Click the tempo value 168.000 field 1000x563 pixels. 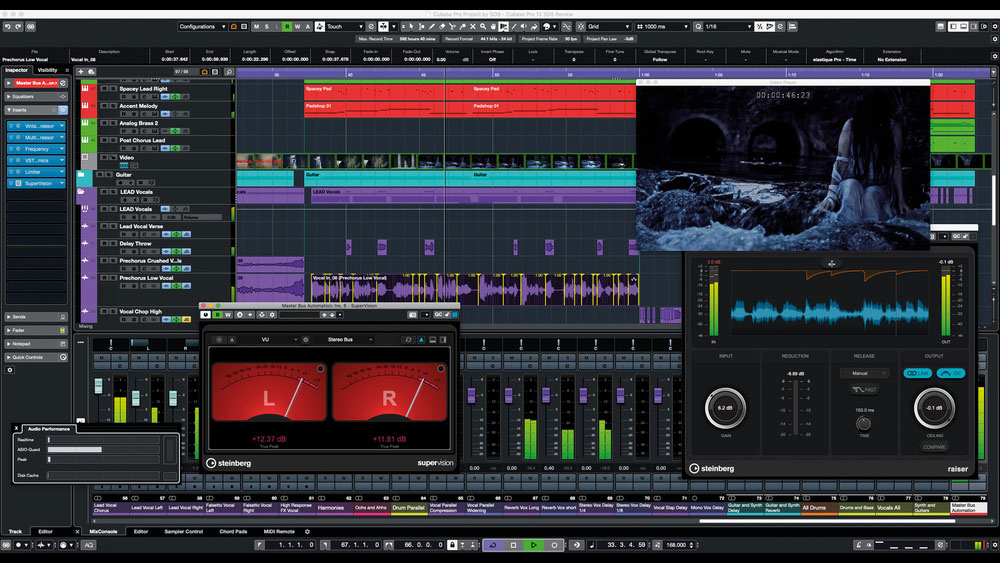(x=675, y=545)
